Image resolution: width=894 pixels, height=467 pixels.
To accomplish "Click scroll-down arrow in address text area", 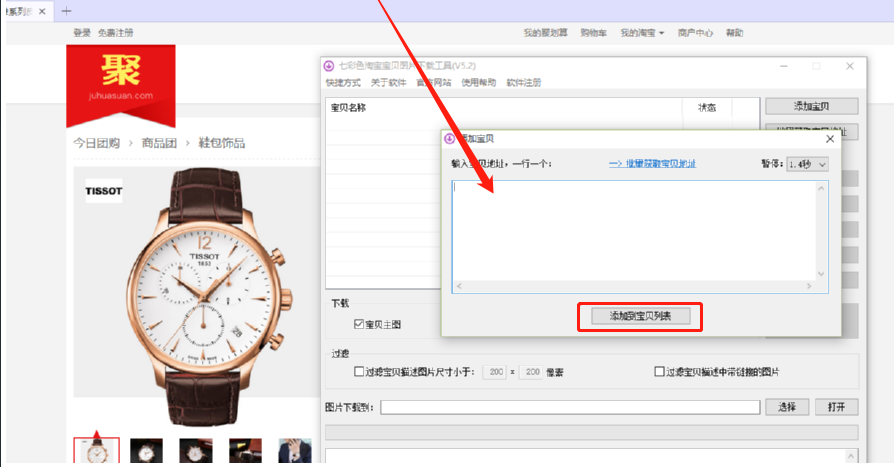I will (x=821, y=274).
